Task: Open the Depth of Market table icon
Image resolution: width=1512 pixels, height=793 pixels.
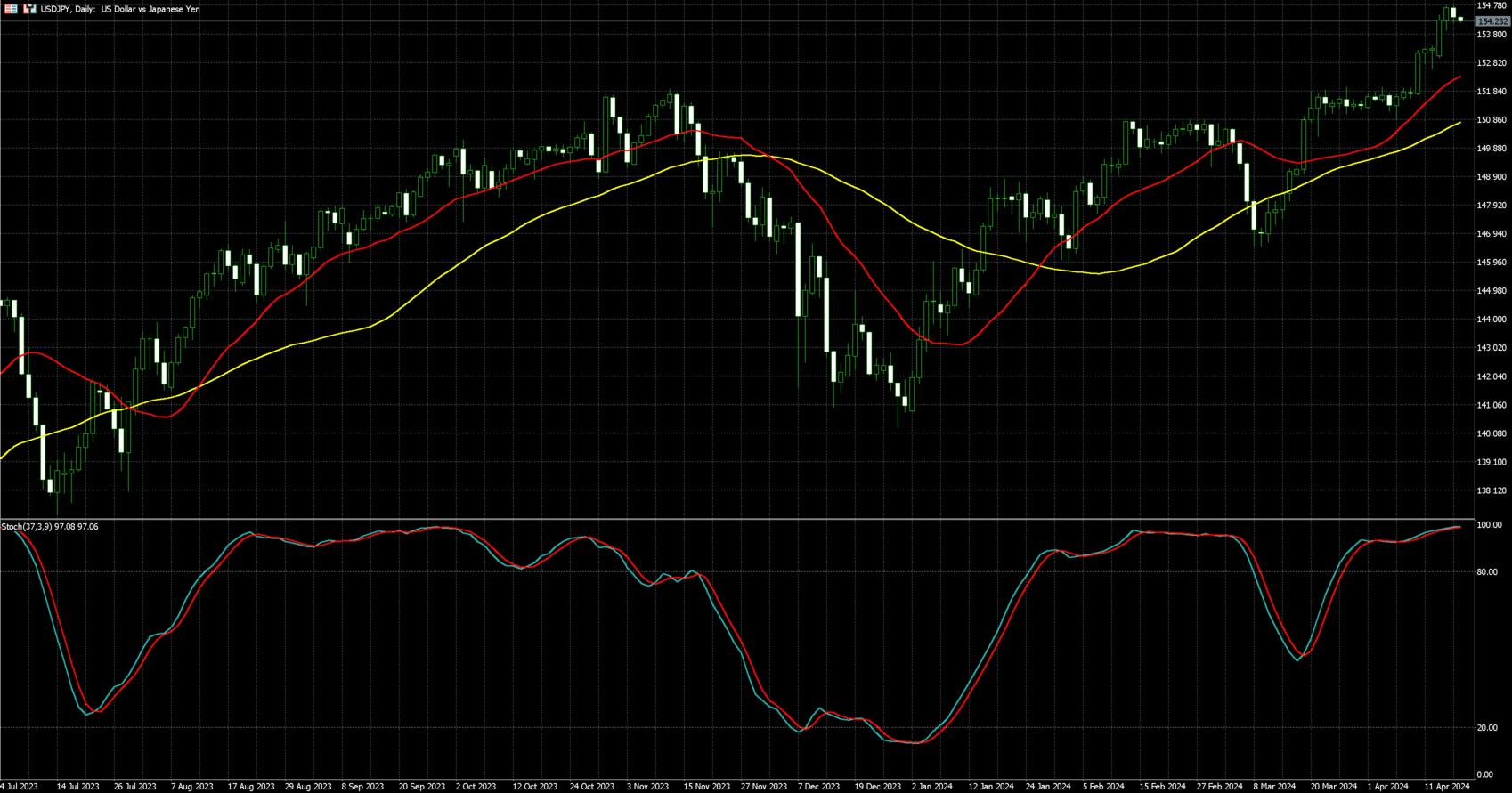Action: coord(11,9)
